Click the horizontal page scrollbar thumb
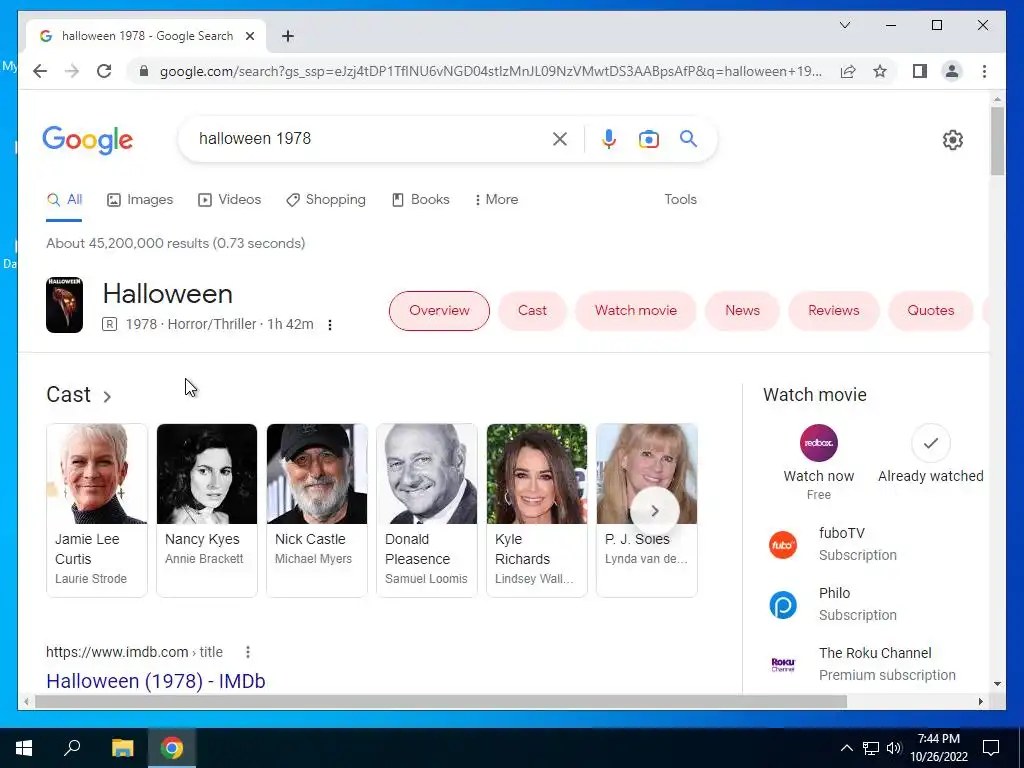 point(441,702)
